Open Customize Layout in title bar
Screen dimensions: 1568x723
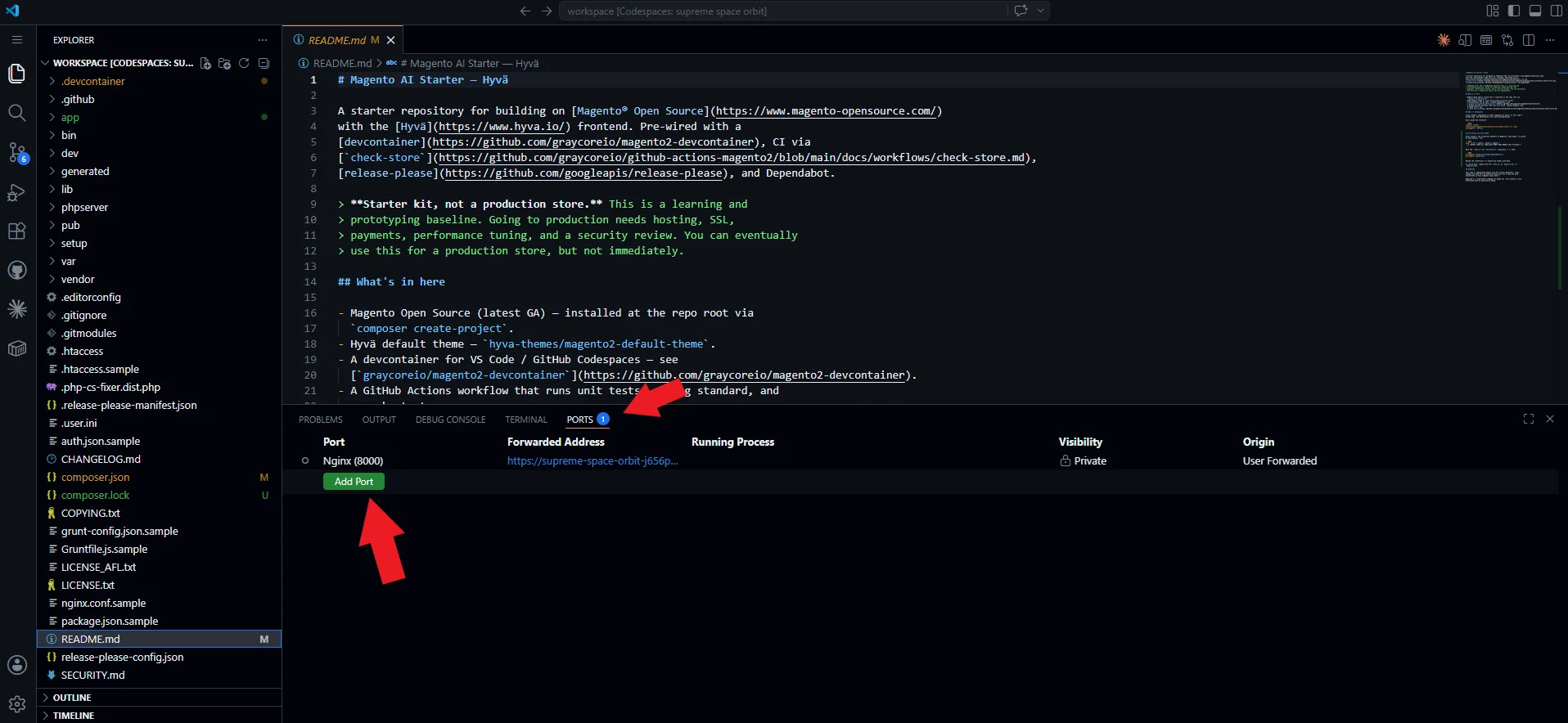tap(1493, 11)
